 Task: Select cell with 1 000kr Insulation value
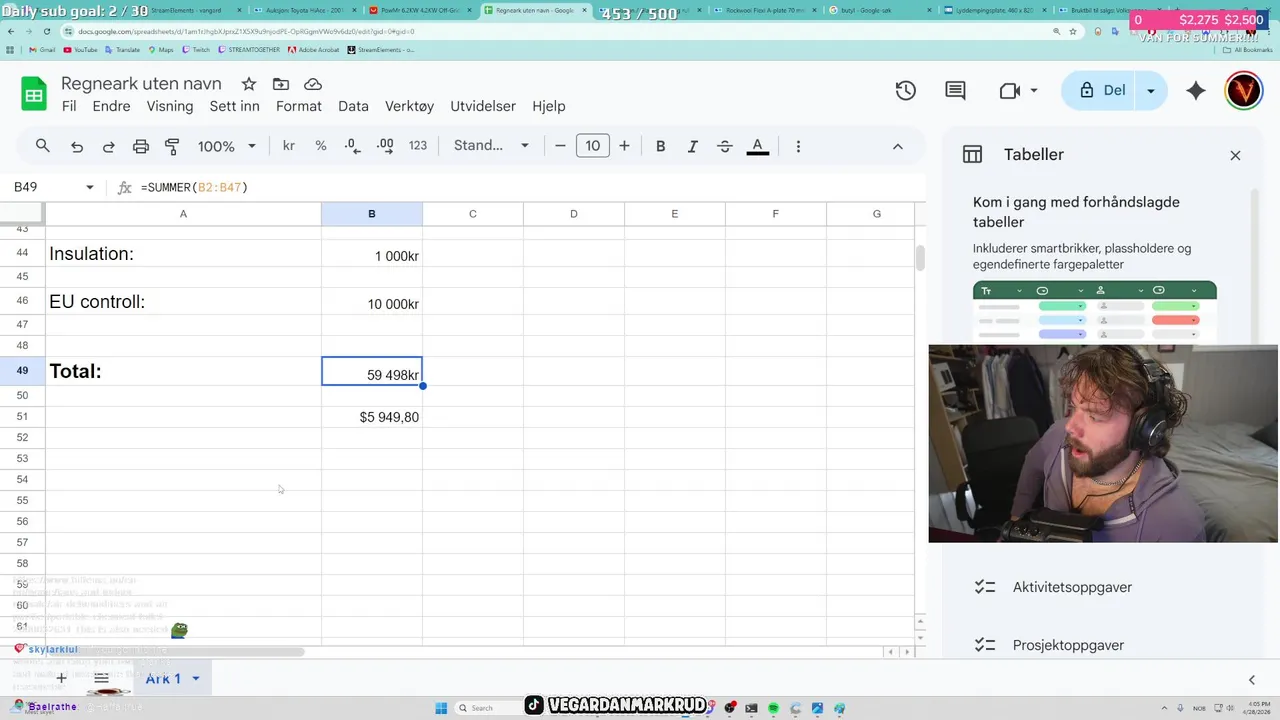(372, 254)
